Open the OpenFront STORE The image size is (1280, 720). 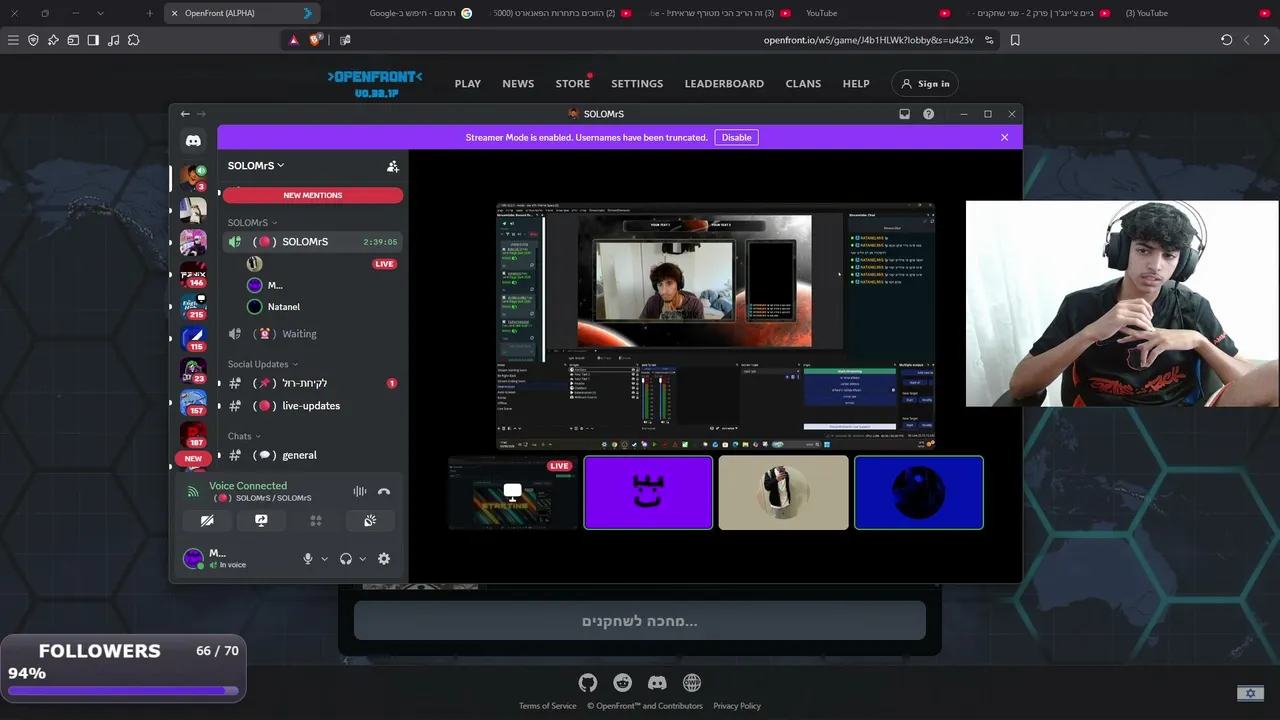(573, 84)
